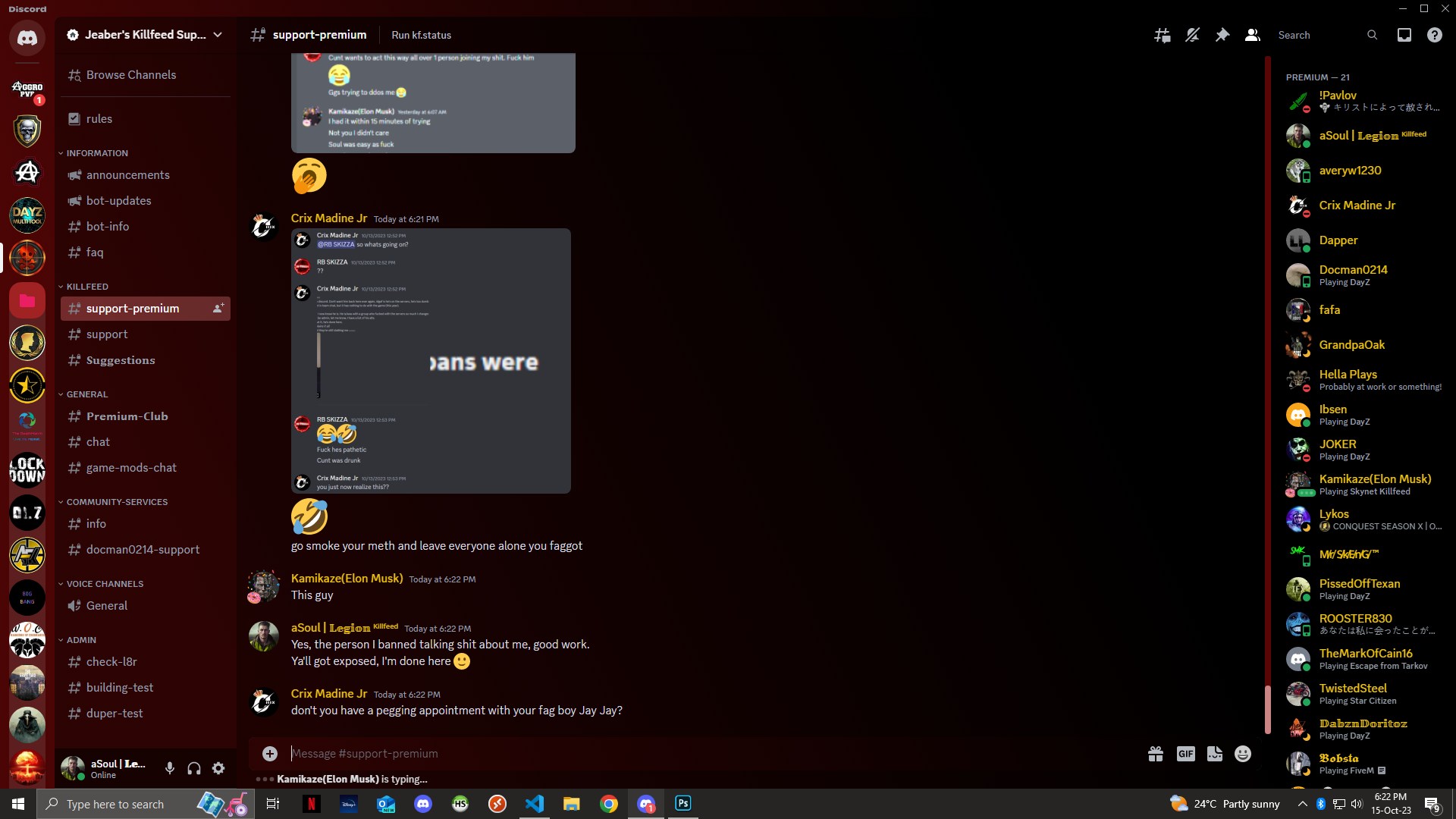Open Windows Start menu

[x=18, y=804]
